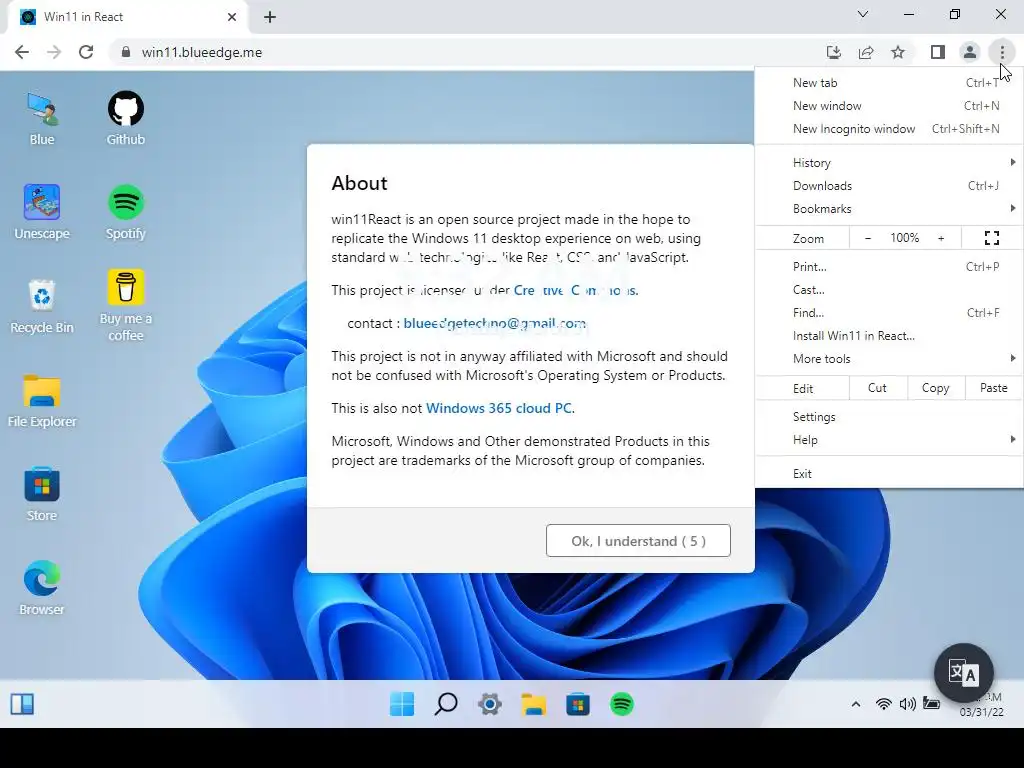
Task: Open the profile avatar button
Action: coord(970,52)
